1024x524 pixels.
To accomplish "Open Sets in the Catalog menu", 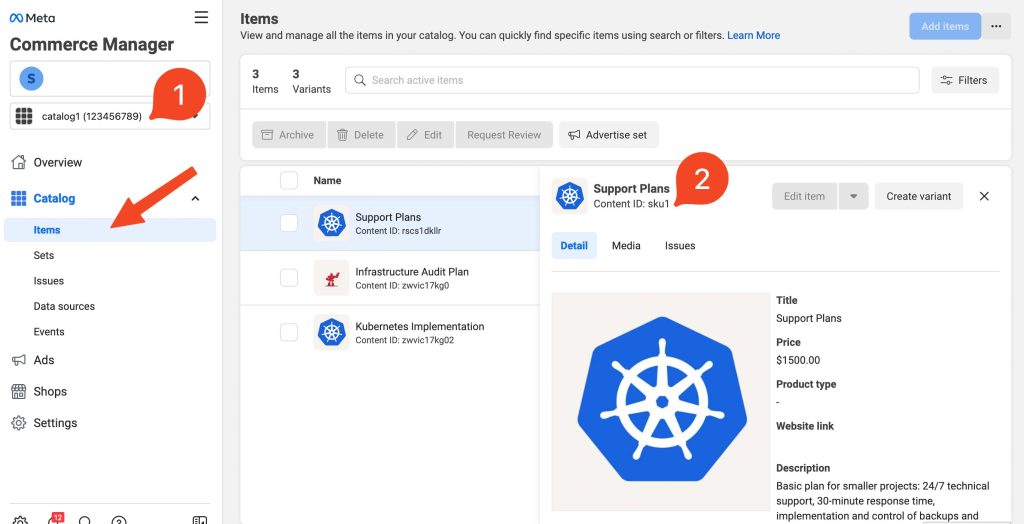I will 44,255.
